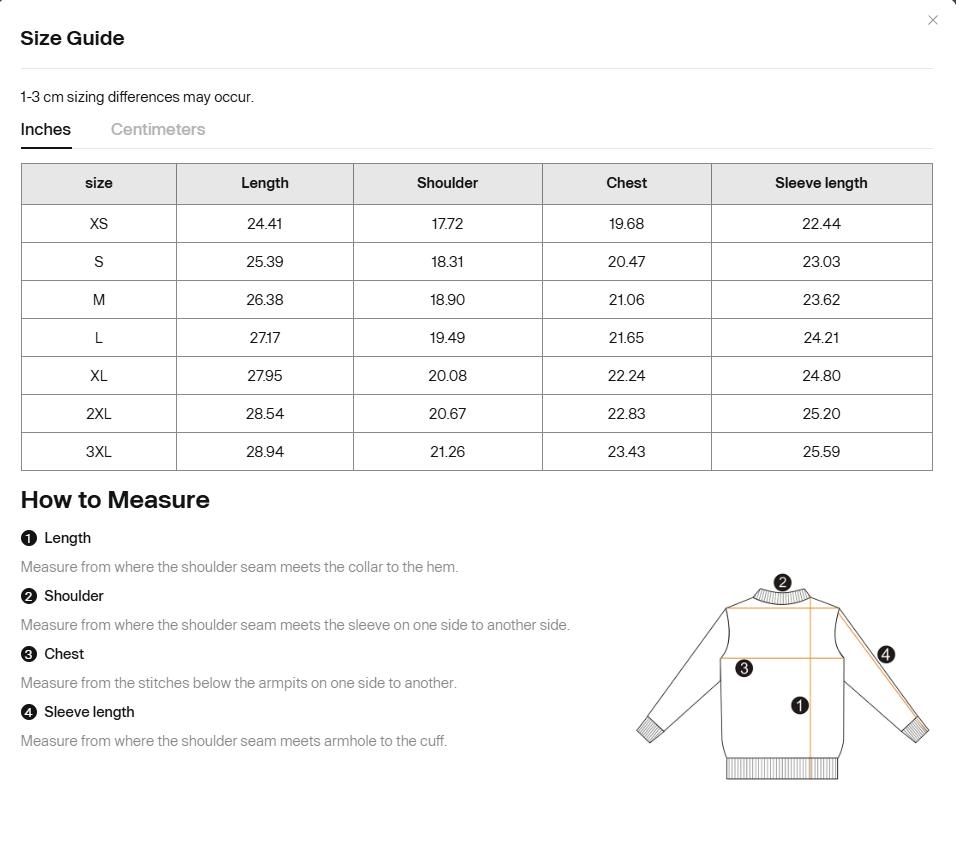Click marker 3 on the sweater diagram chest

coord(744,669)
